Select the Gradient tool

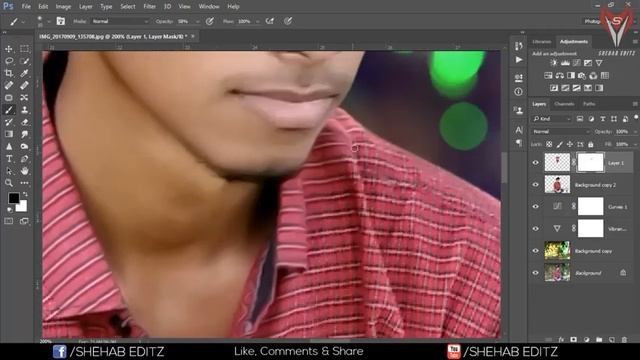click(x=9, y=134)
